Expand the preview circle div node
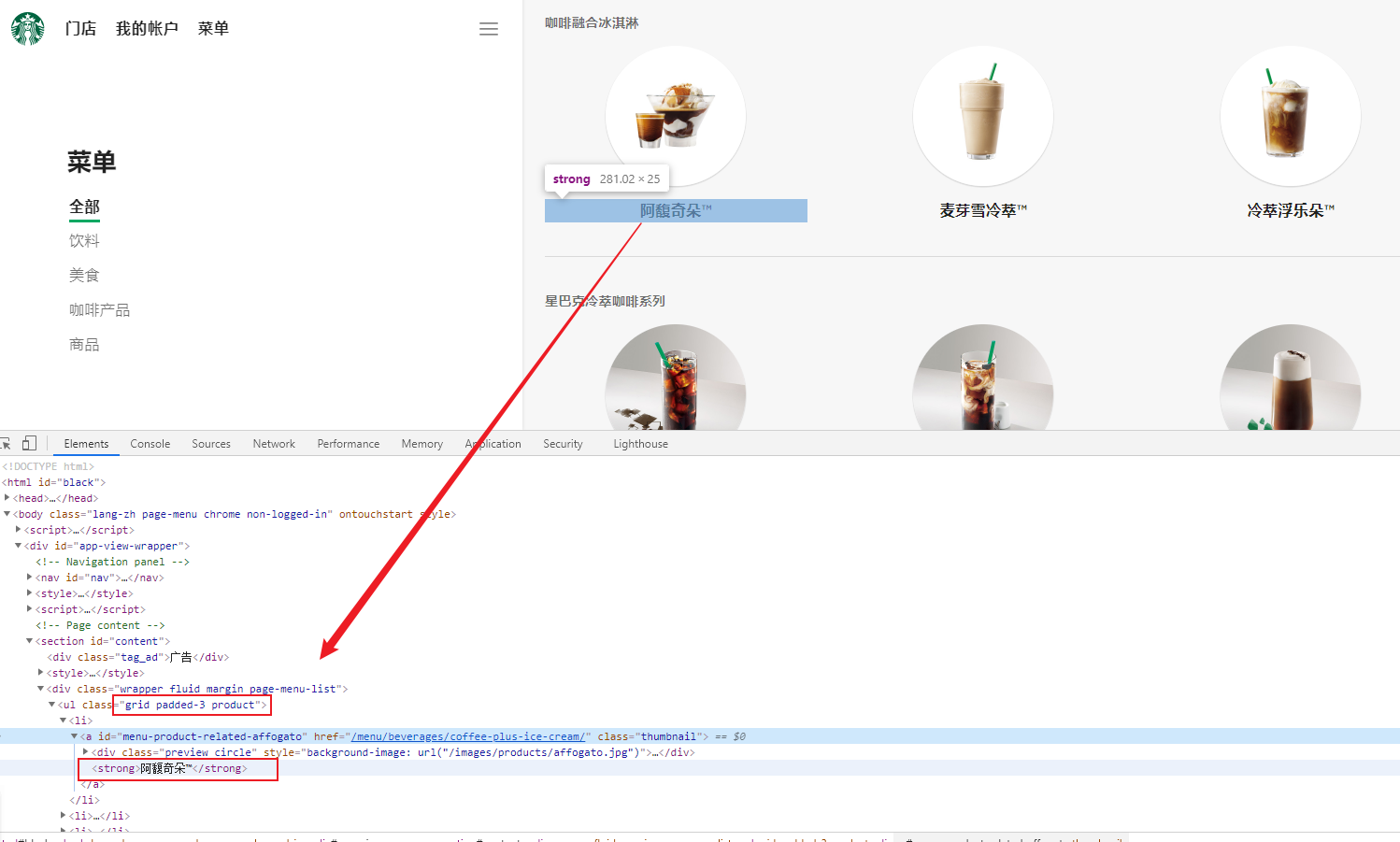1400x842 pixels. pyautogui.click(x=85, y=752)
